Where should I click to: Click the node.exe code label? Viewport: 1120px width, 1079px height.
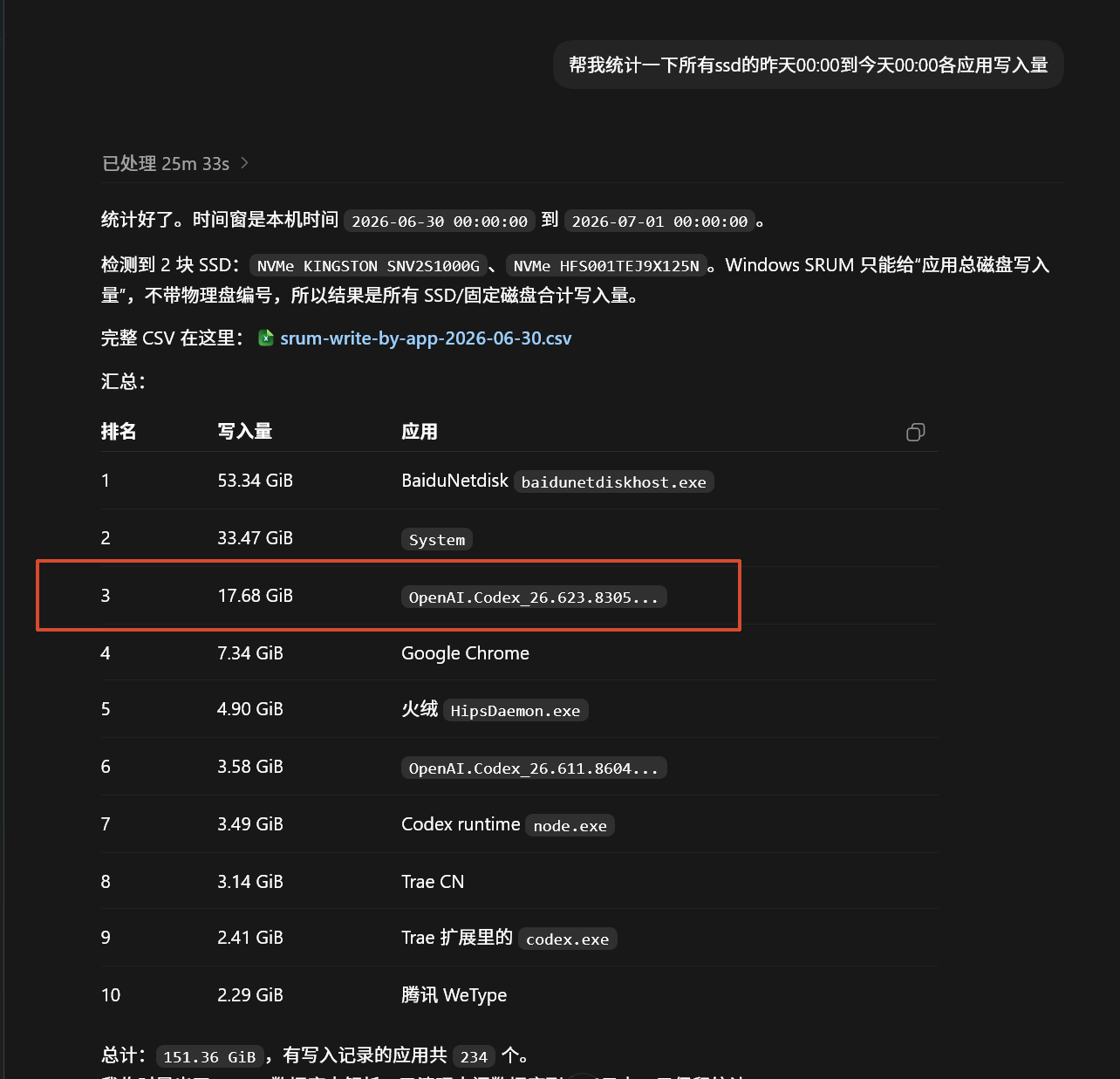click(x=570, y=826)
